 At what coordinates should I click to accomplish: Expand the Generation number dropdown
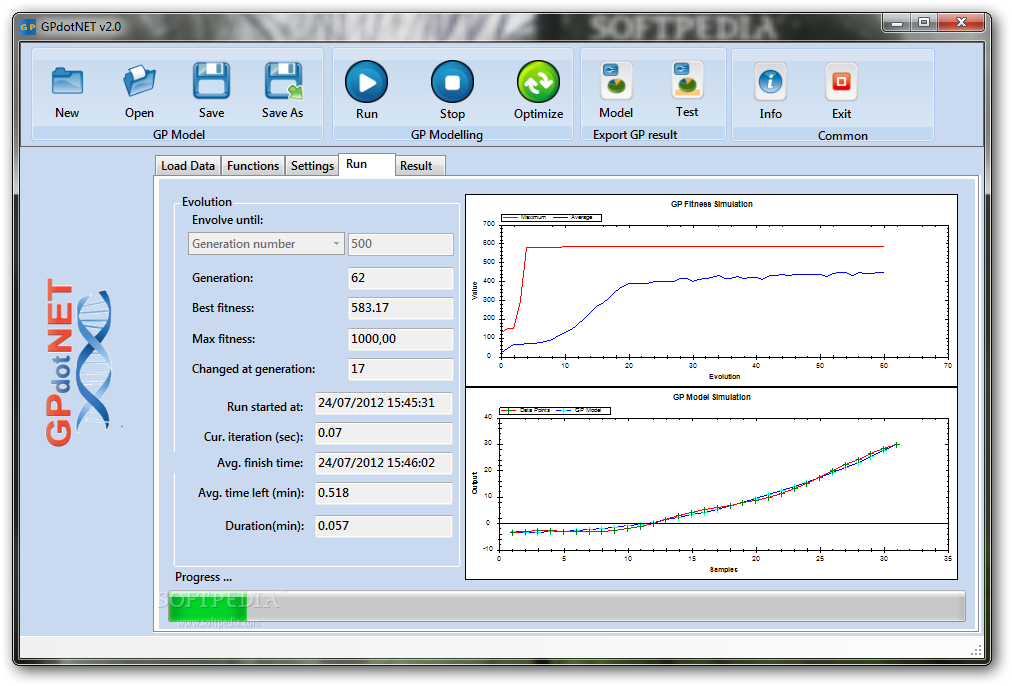[266, 244]
